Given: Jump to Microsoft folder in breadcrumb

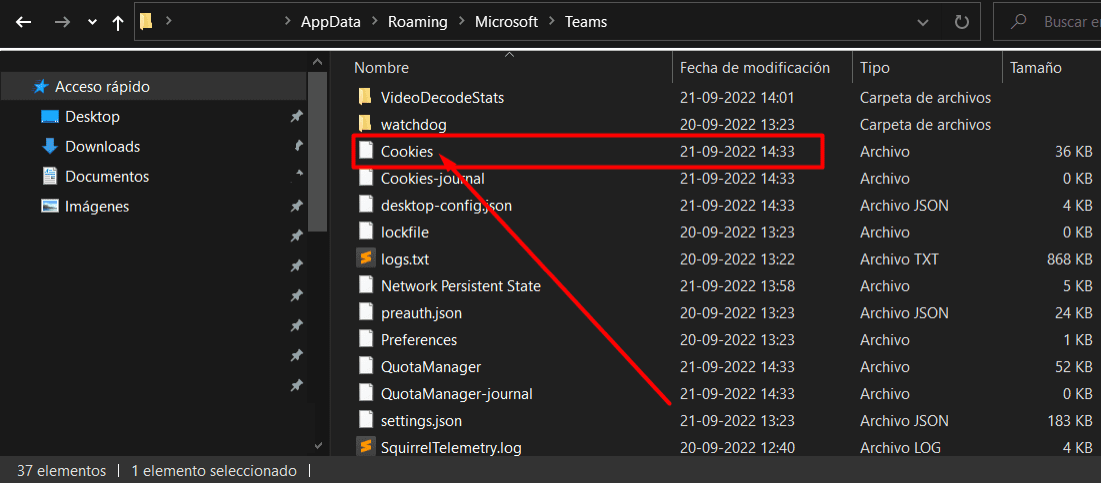Looking at the screenshot, I should click(506, 22).
